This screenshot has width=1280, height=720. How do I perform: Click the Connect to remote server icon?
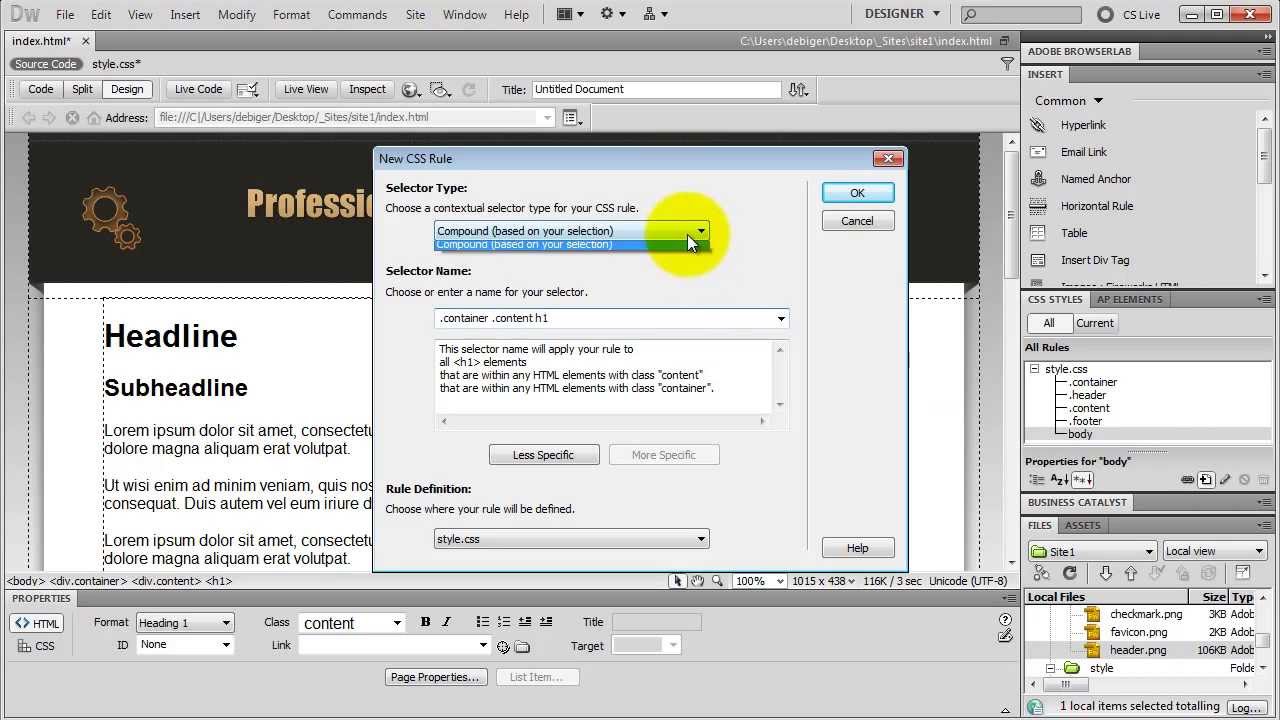[1041, 573]
